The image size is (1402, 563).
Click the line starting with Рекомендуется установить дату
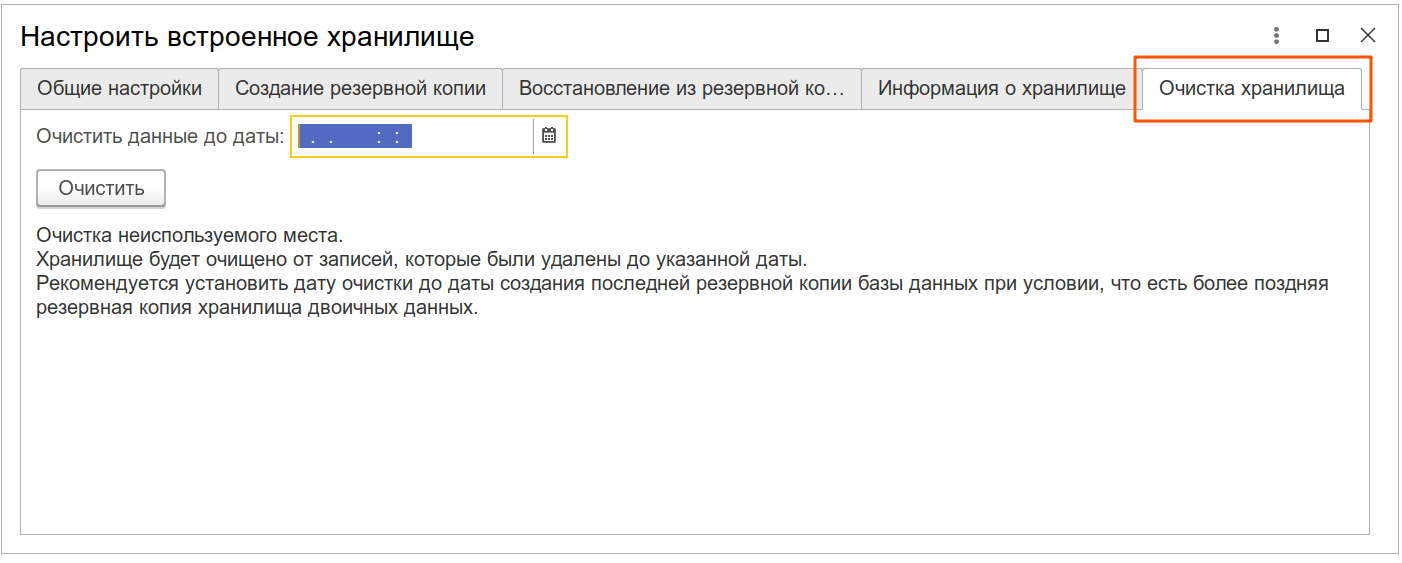[680, 283]
